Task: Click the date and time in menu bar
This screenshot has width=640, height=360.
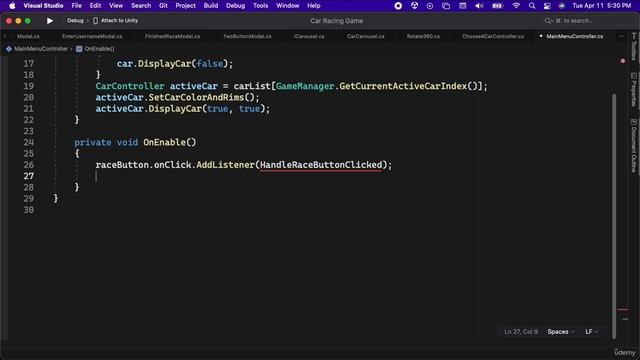Action: coord(602,6)
